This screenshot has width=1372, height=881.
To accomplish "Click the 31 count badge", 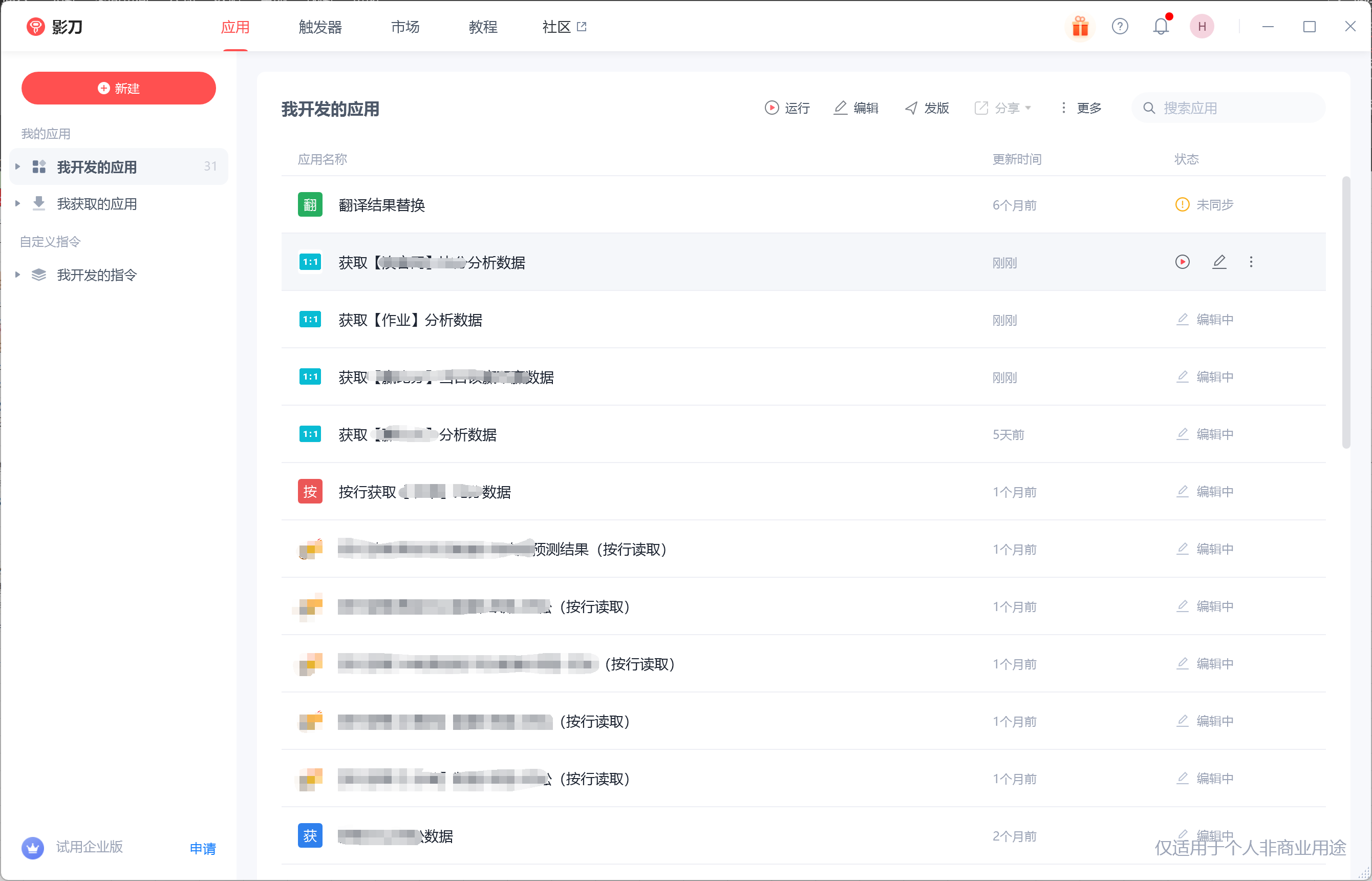I will click(210, 166).
